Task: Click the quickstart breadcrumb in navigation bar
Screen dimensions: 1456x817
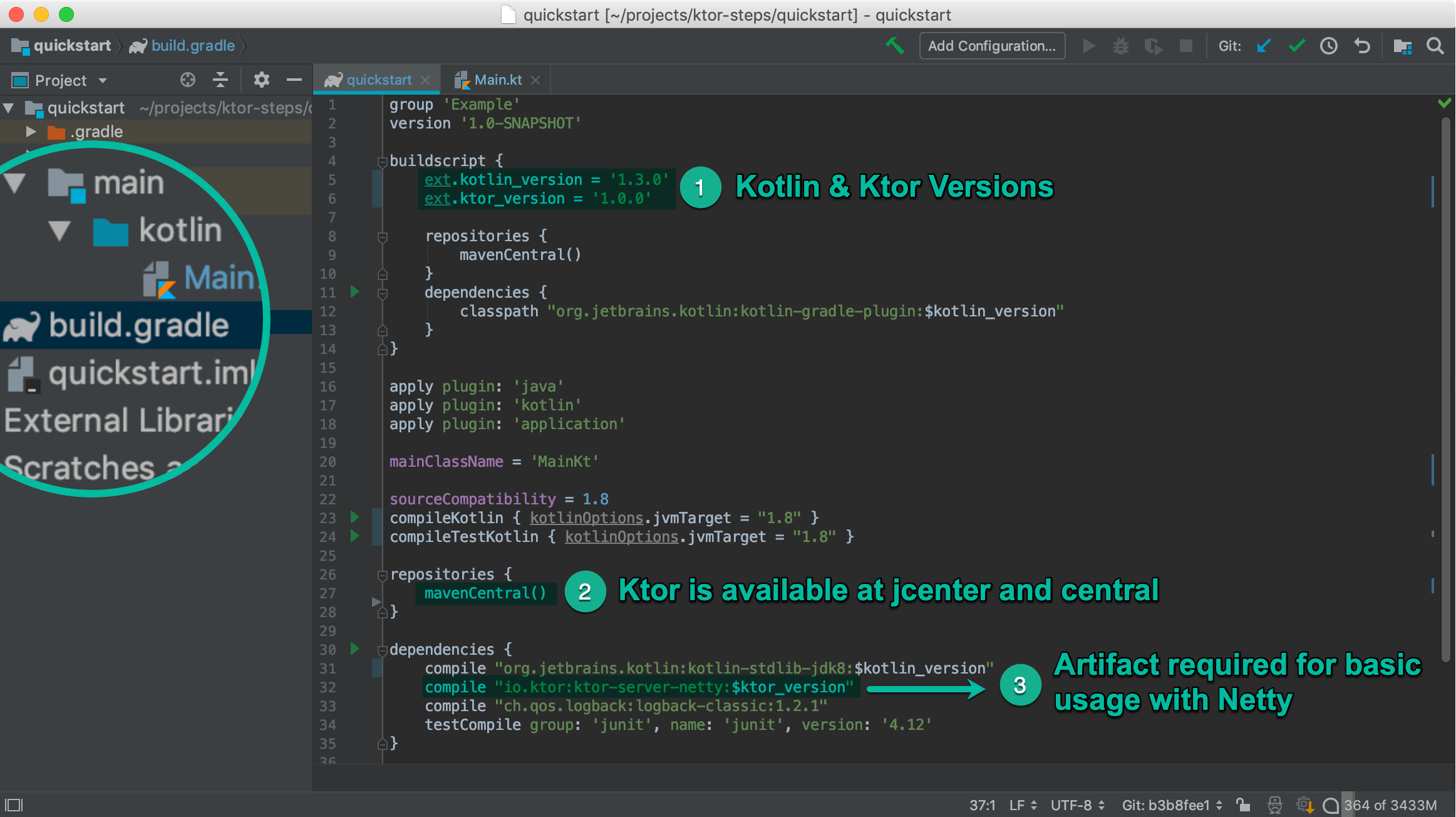Action: 61,46
